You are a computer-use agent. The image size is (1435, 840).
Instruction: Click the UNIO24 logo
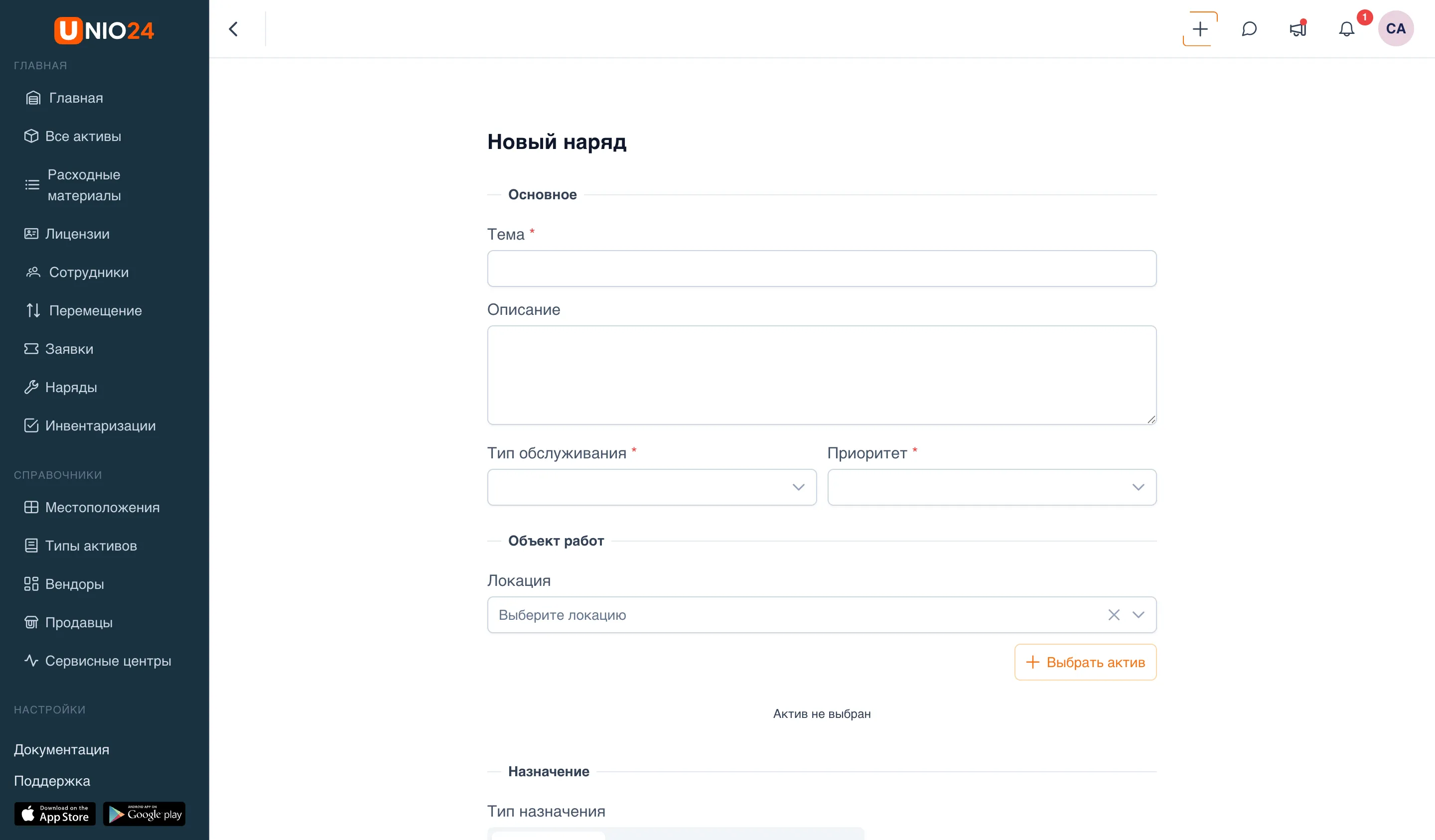[104, 30]
